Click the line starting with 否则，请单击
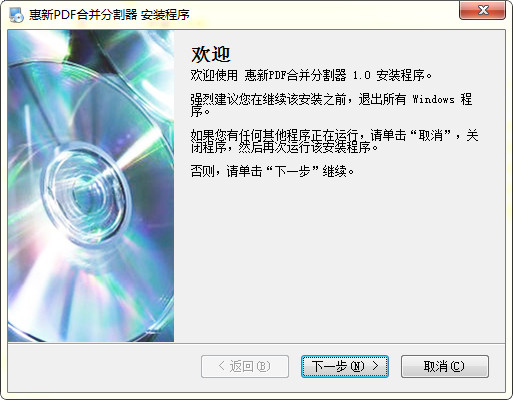Viewport: 513px width, 400px height. coord(272,171)
